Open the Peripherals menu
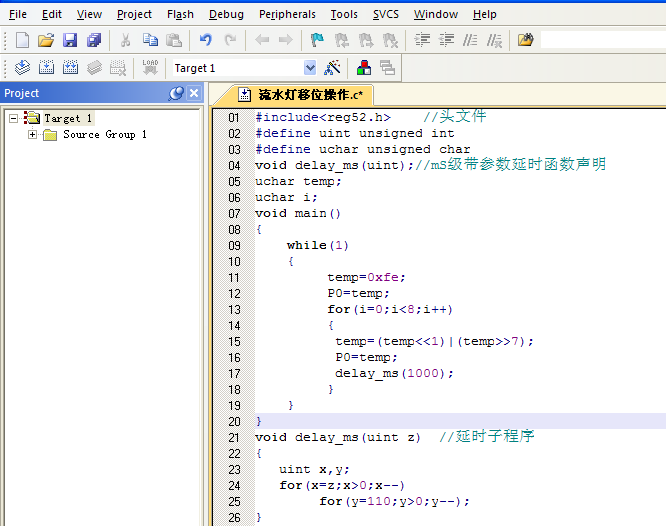 [287, 14]
